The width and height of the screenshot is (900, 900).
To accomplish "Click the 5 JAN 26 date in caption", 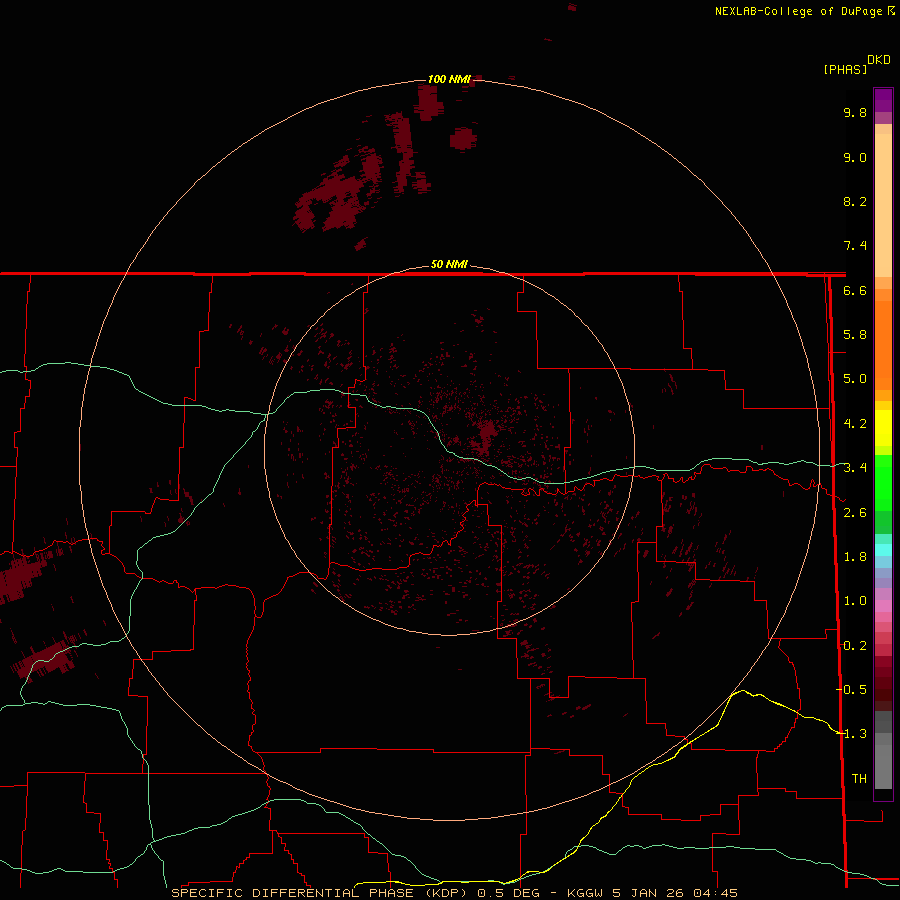I will coord(647,893).
